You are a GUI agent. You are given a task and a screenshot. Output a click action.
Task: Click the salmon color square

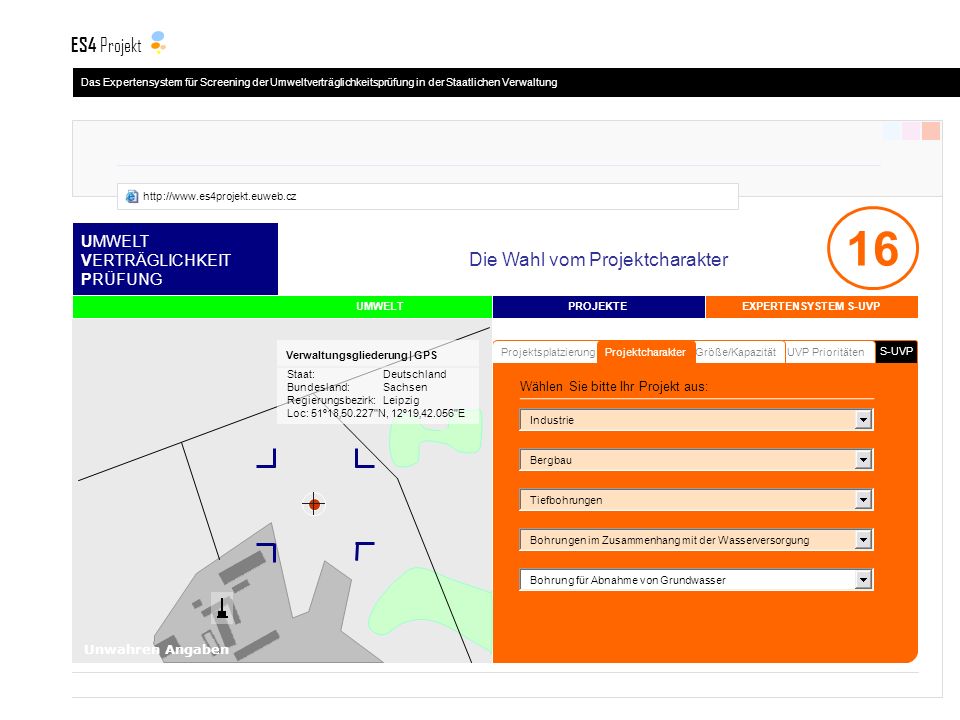click(x=931, y=130)
